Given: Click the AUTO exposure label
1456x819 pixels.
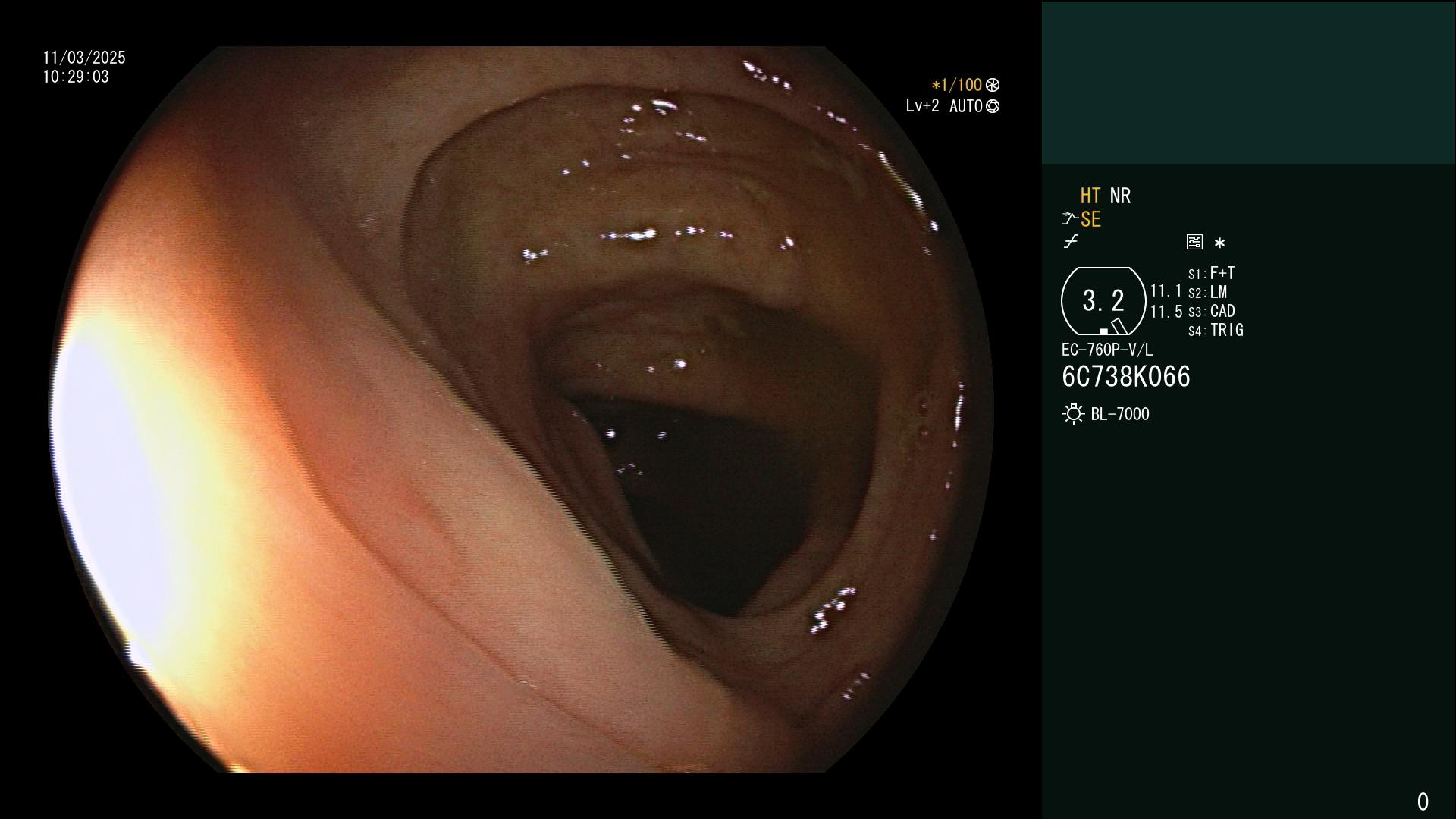Looking at the screenshot, I should tap(966, 106).
